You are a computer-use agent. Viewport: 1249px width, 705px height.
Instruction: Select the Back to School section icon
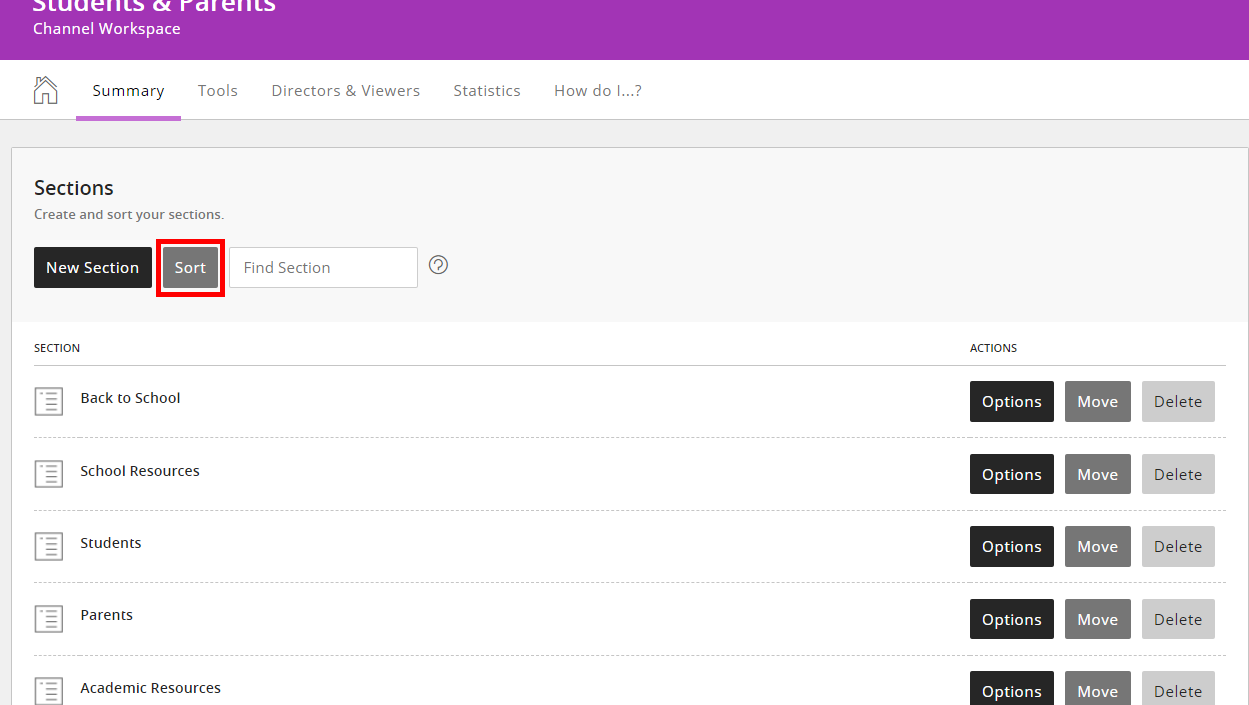pos(49,402)
